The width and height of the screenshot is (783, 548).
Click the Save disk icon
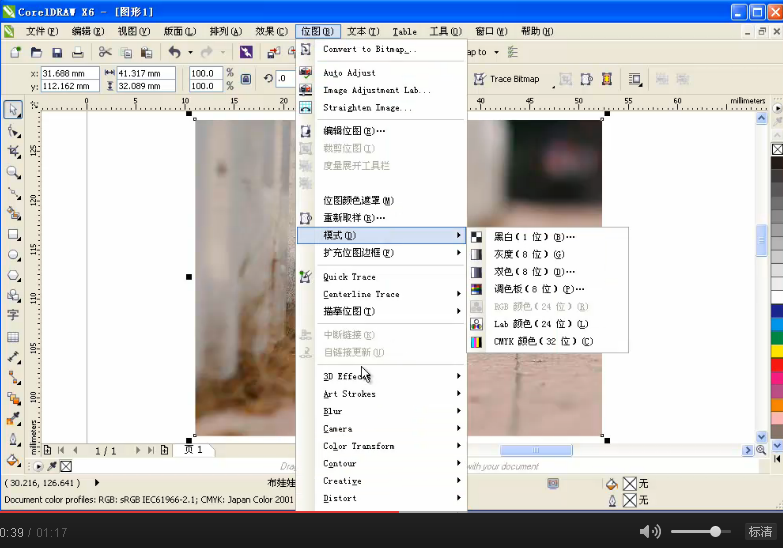pos(57,52)
